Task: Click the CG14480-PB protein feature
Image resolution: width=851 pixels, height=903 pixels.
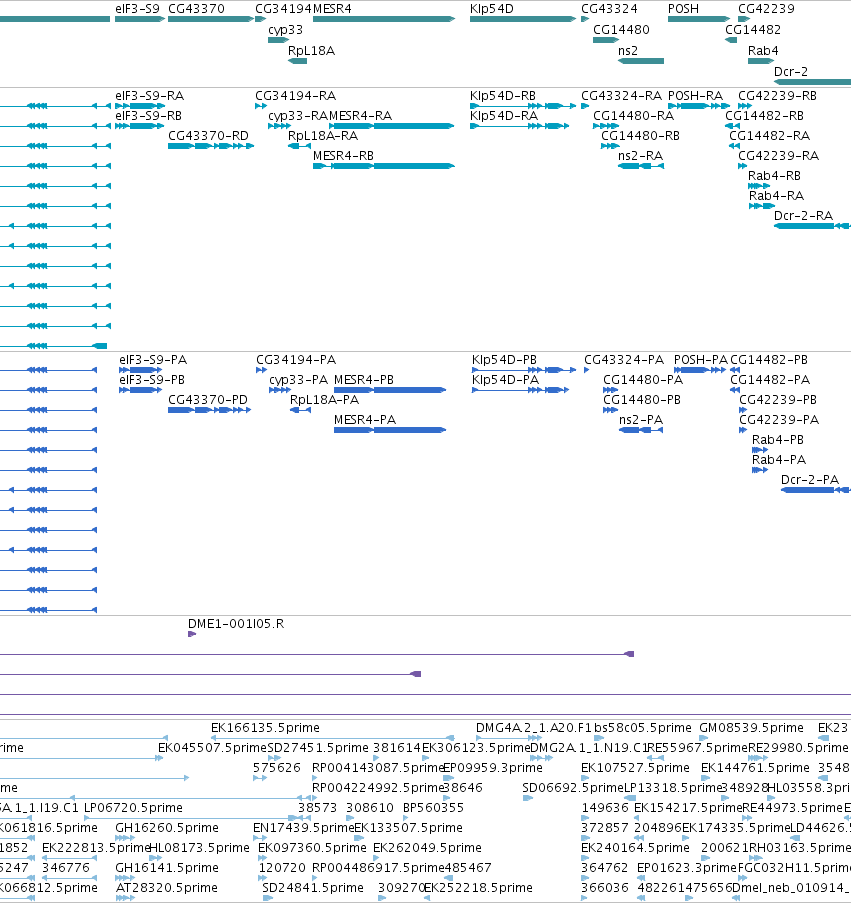Action: pyautogui.click(x=610, y=410)
